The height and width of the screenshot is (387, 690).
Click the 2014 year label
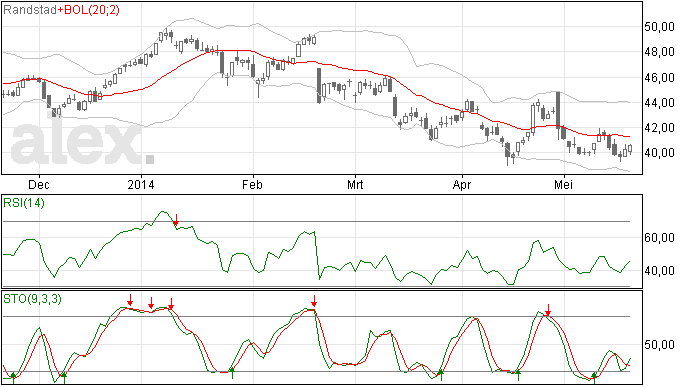pyautogui.click(x=141, y=184)
